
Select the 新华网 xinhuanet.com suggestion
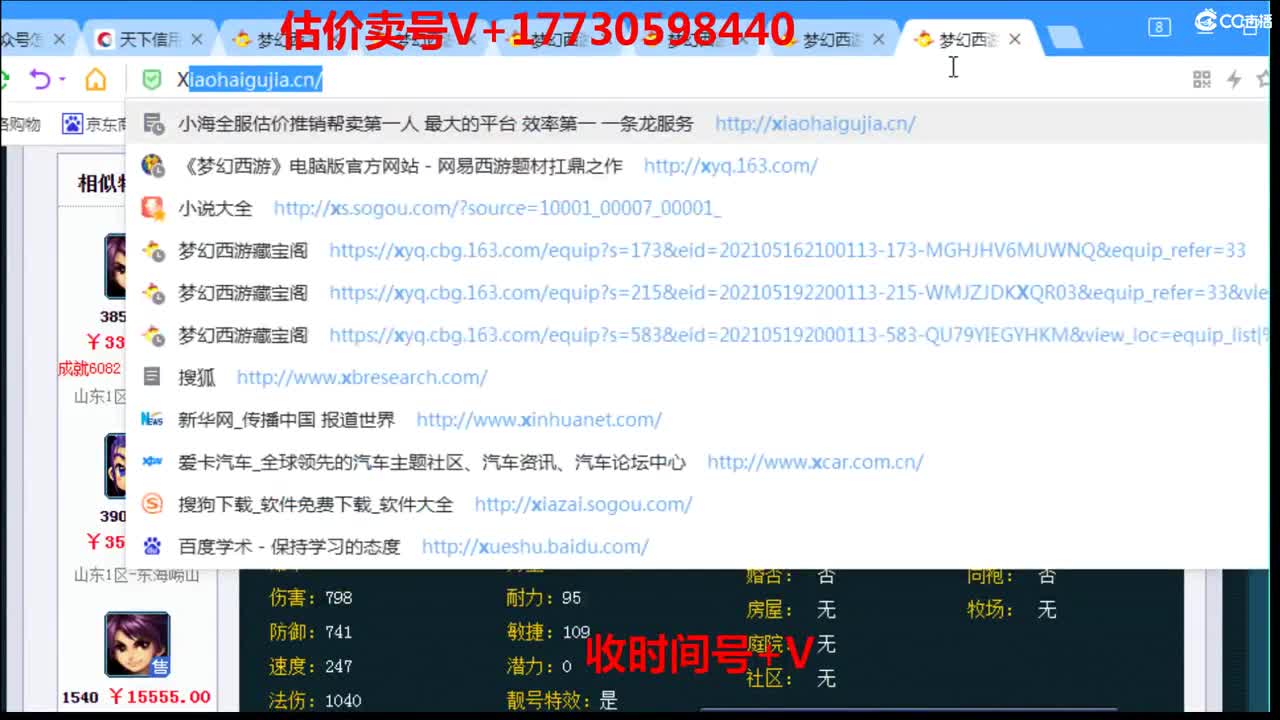click(697, 419)
